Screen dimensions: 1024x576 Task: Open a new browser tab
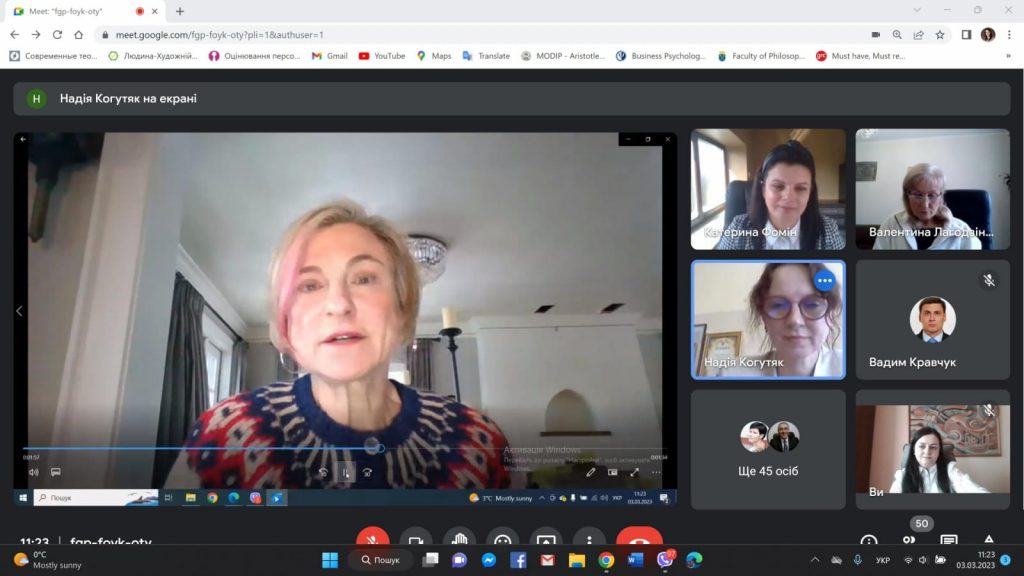[x=180, y=11]
